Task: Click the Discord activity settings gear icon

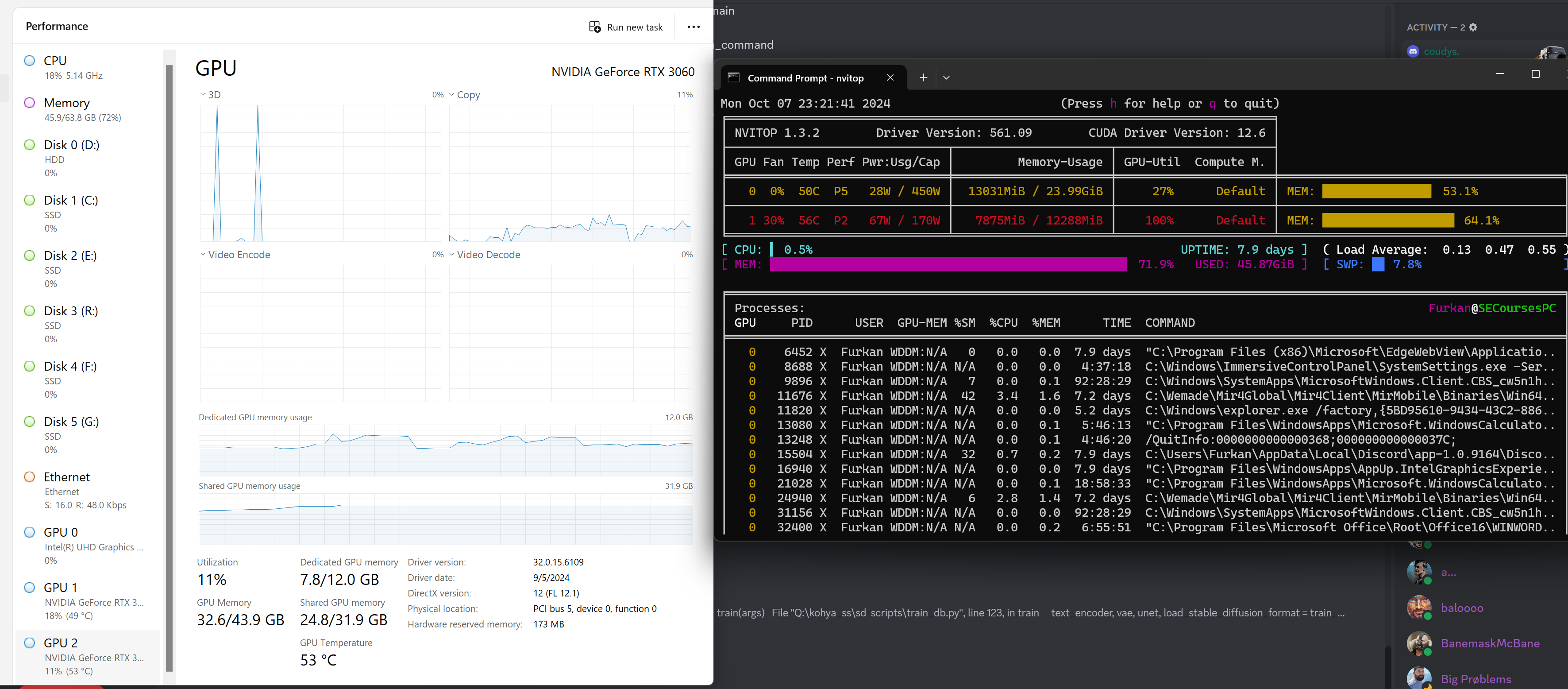Action: click(1473, 27)
